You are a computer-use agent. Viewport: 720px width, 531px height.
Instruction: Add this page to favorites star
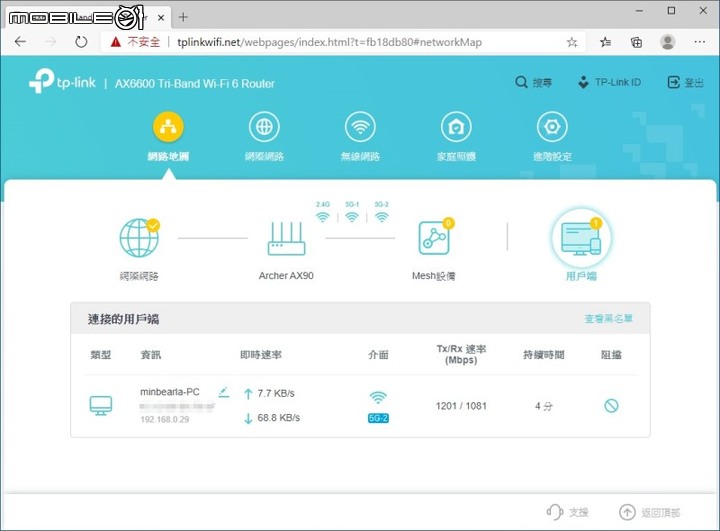pyautogui.click(x=572, y=42)
